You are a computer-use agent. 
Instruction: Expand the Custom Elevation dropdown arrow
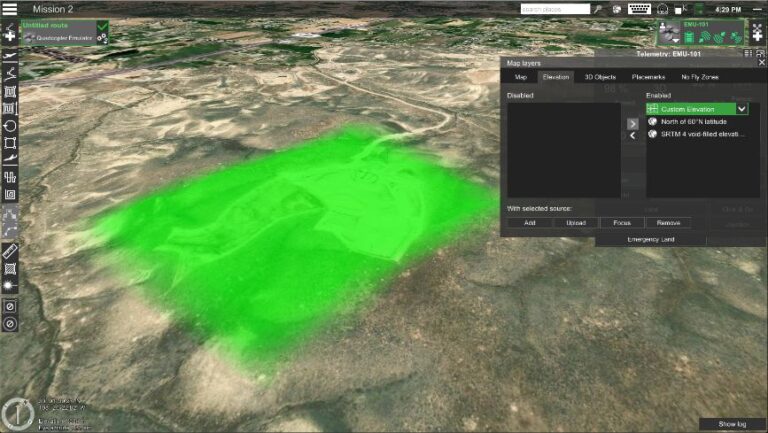(742, 108)
